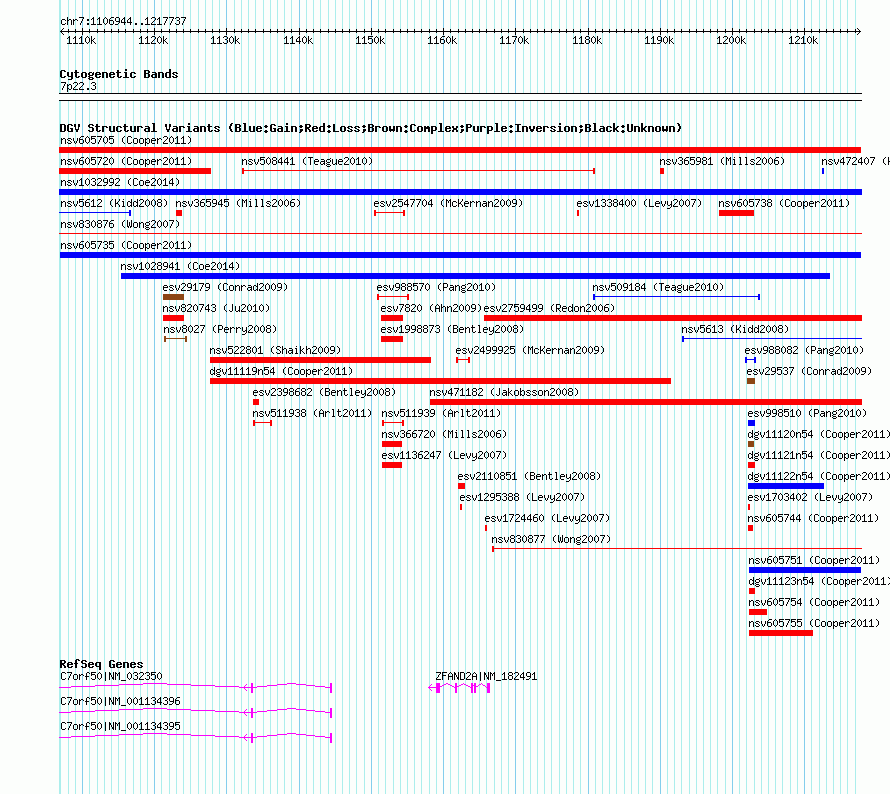Click nsv5613 (Kidd2008) label
Viewport: 890px width, 794px height.
[x=735, y=329]
